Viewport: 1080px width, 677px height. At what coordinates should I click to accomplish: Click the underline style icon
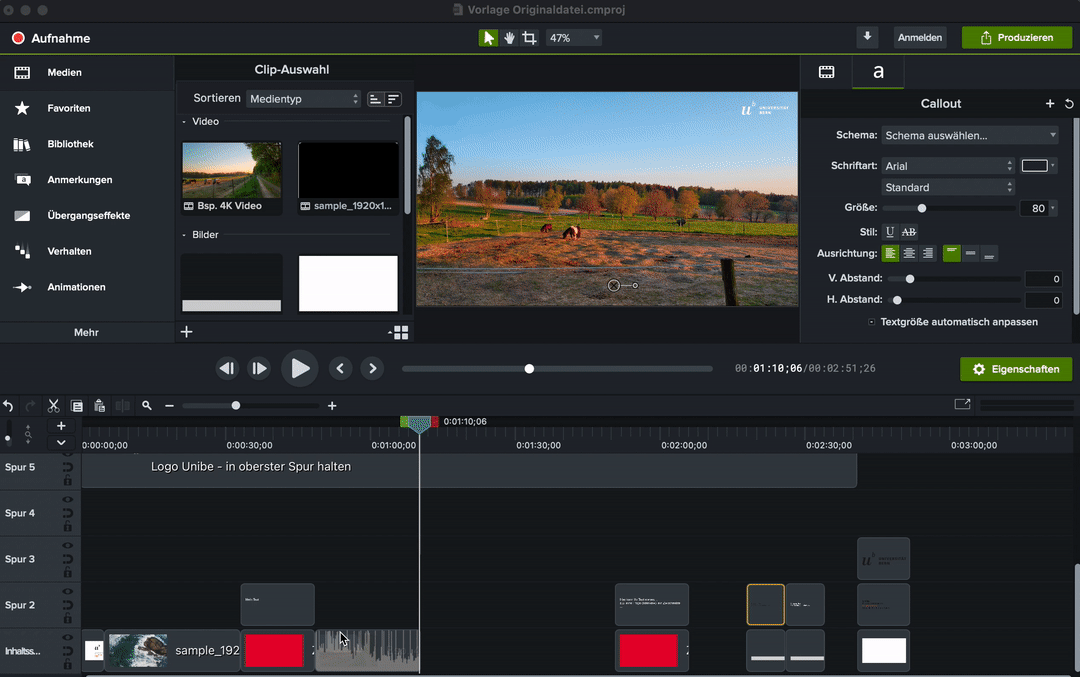(x=890, y=232)
